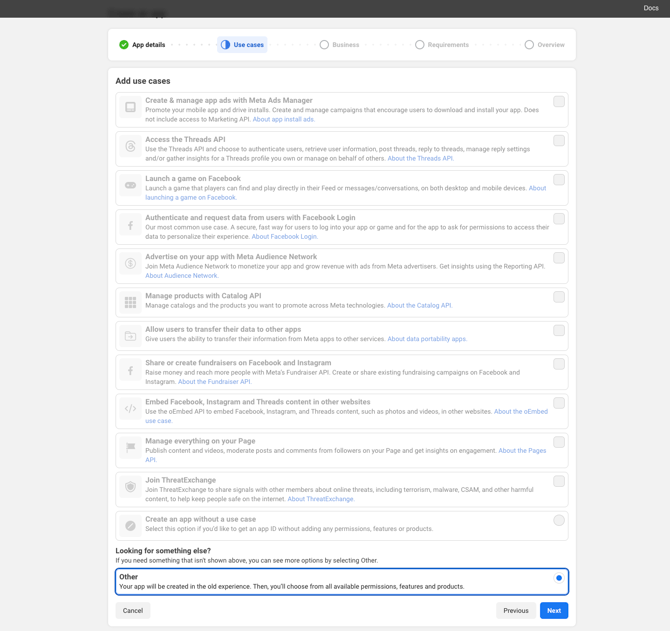Screen dimensions: 670x631
Task: Click the Meta Ads Manager use case icon
Action: [130, 107]
